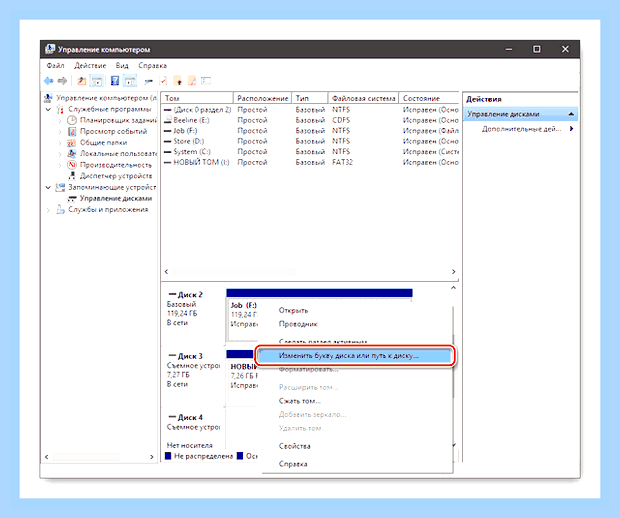This screenshot has height=518, width=620.
Task: Select the Store (D:) volume row
Action: [311, 141]
